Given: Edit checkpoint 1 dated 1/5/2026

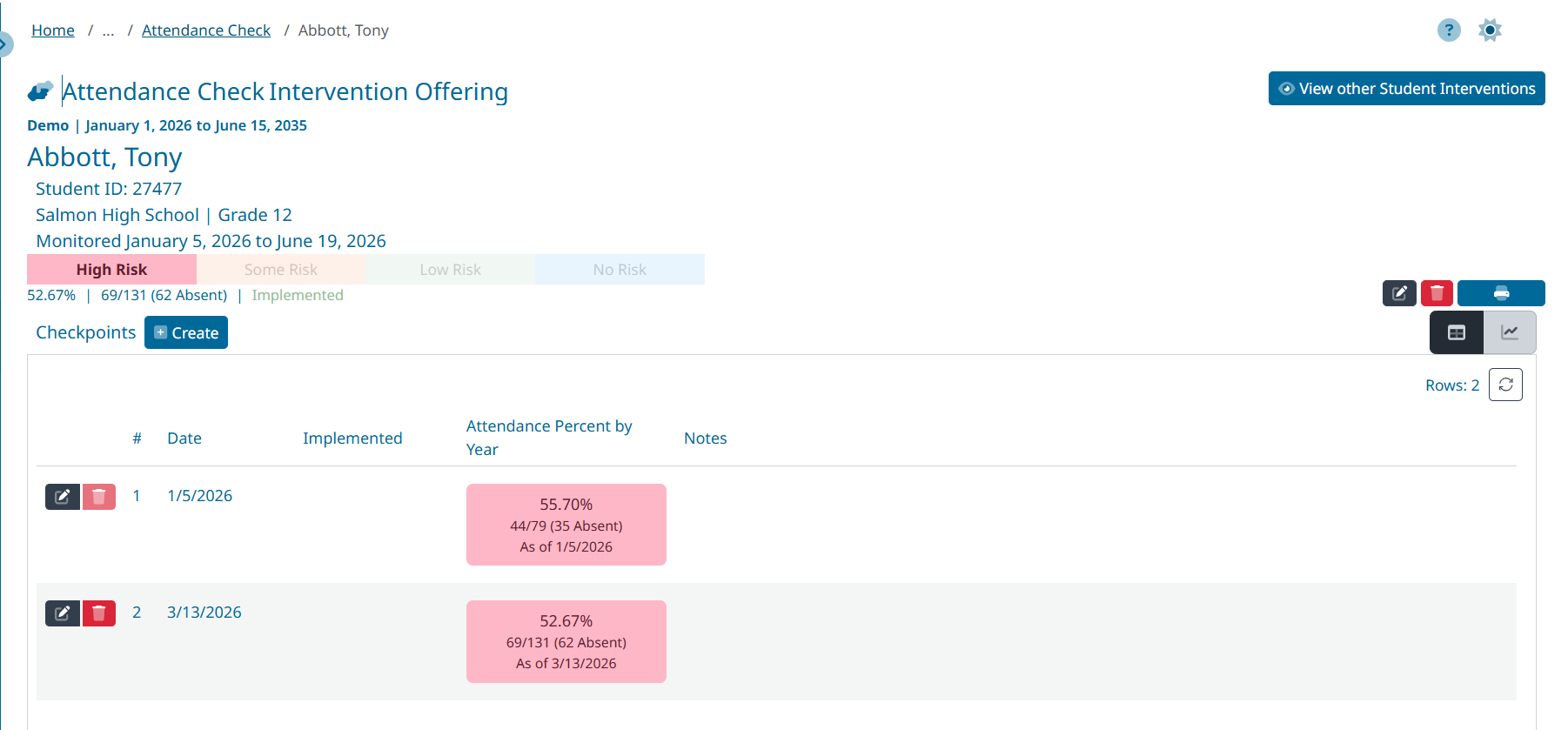Looking at the screenshot, I should tap(63, 497).
